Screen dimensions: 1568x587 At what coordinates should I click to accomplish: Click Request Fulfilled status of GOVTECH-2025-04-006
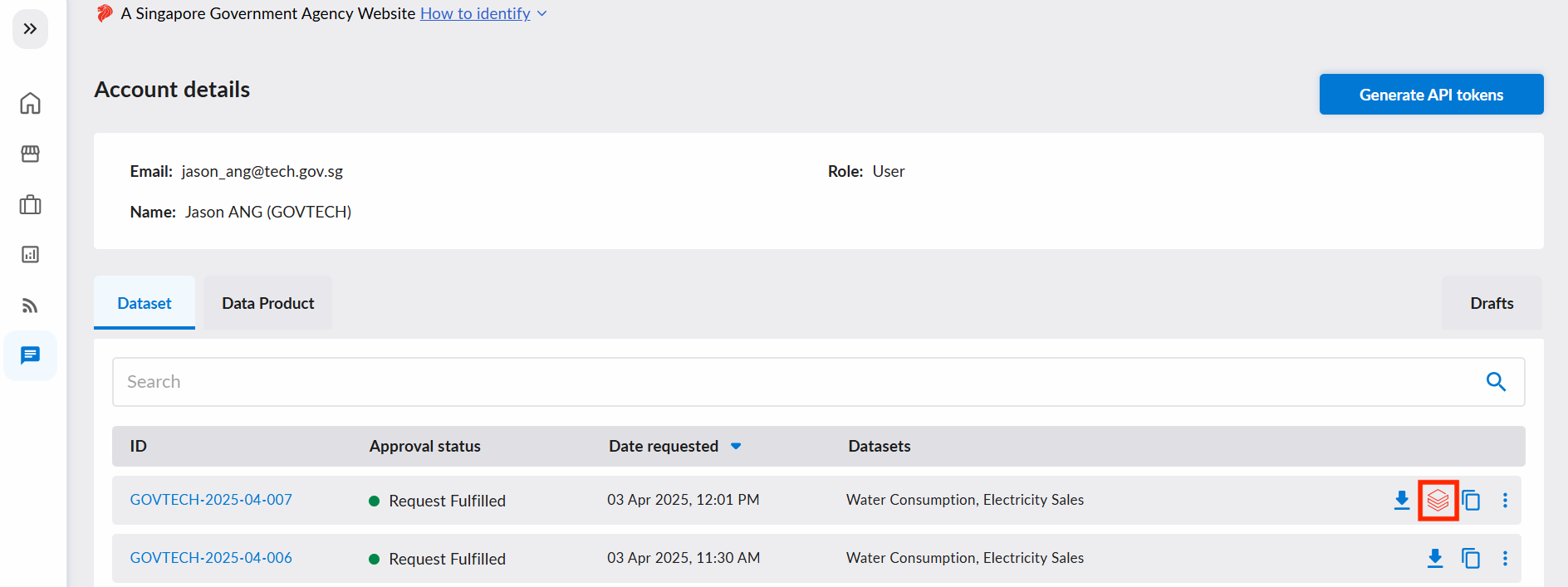pyautogui.click(x=437, y=559)
